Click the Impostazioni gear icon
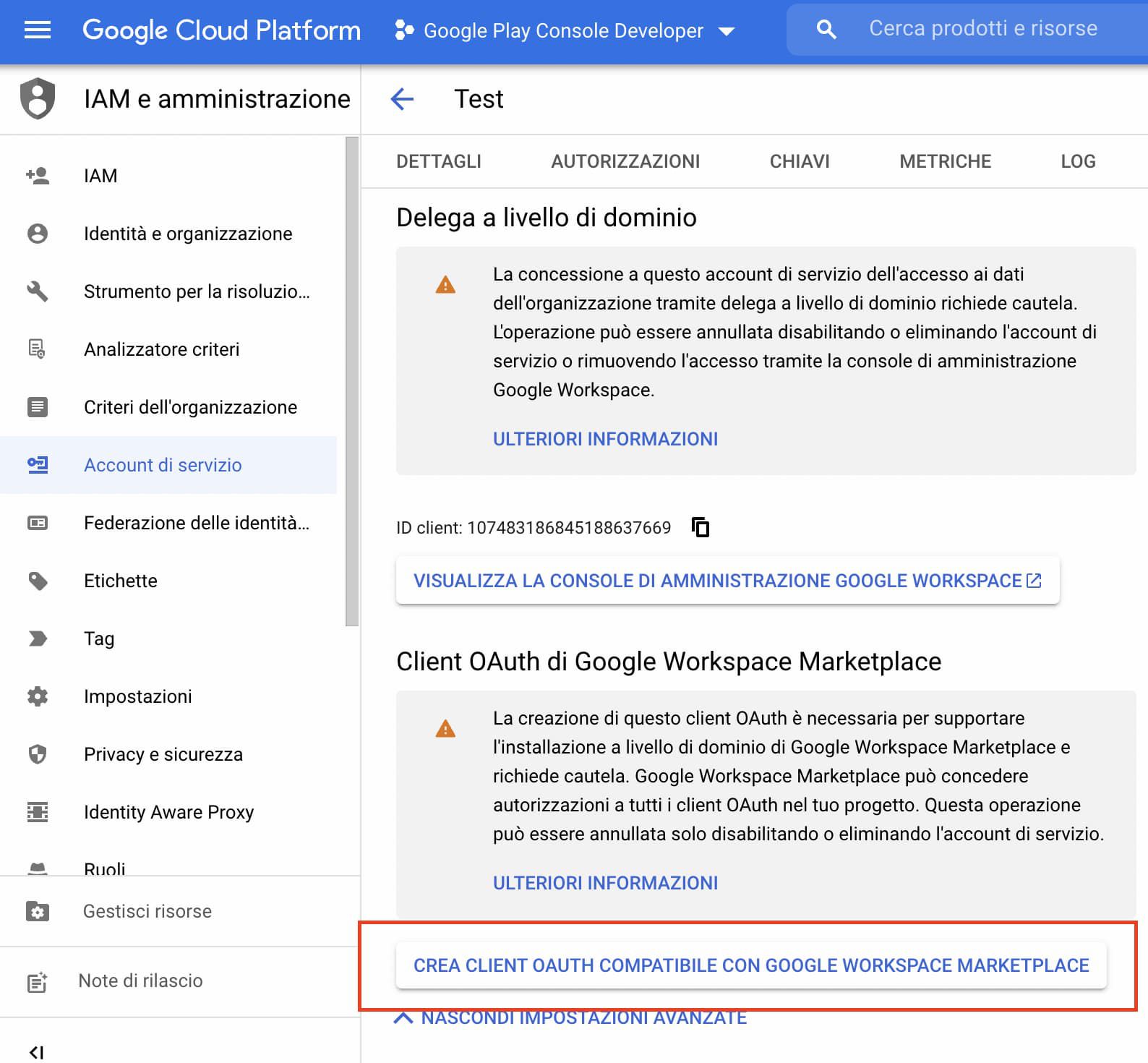 click(37, 696)
